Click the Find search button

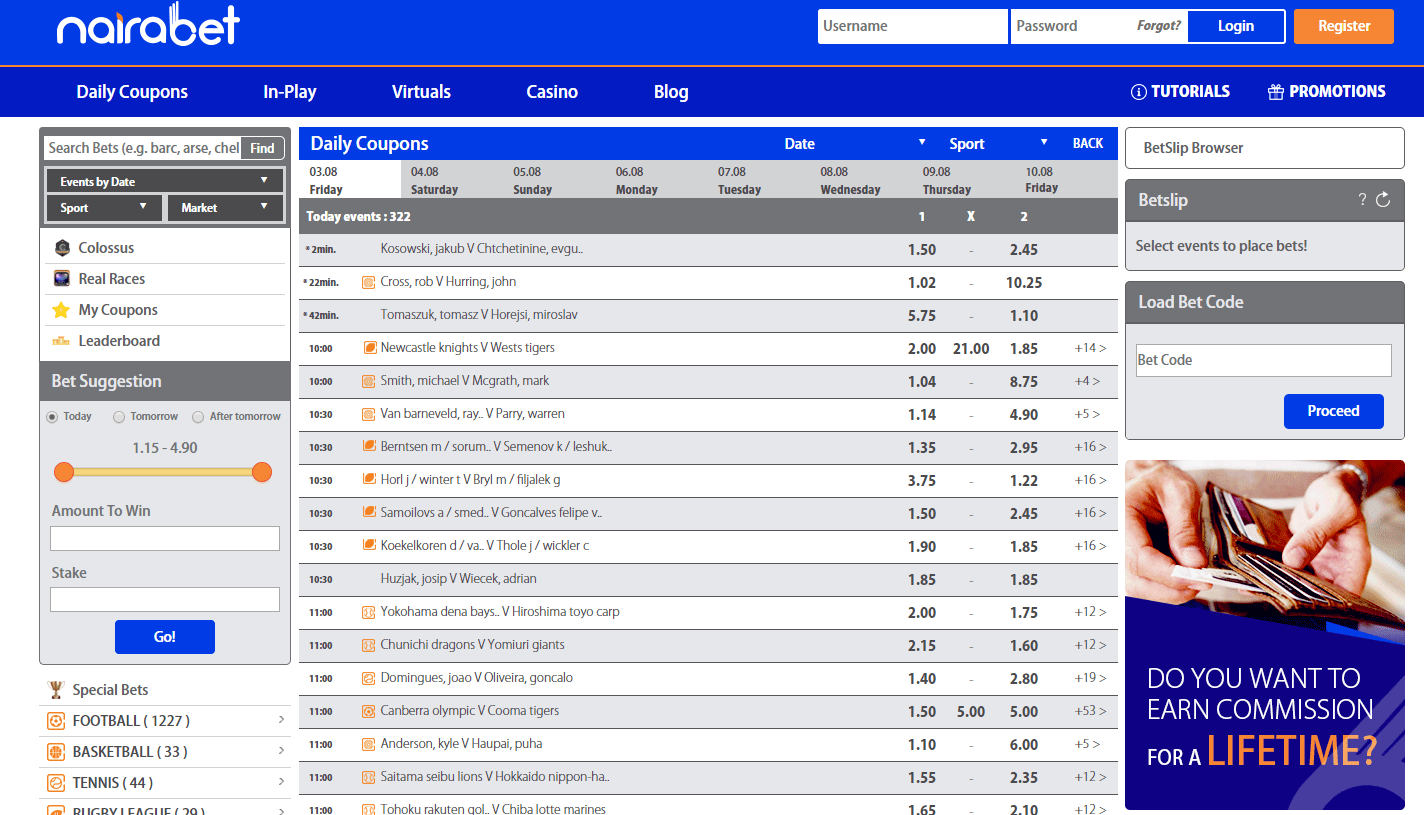[x=262, y=148]
